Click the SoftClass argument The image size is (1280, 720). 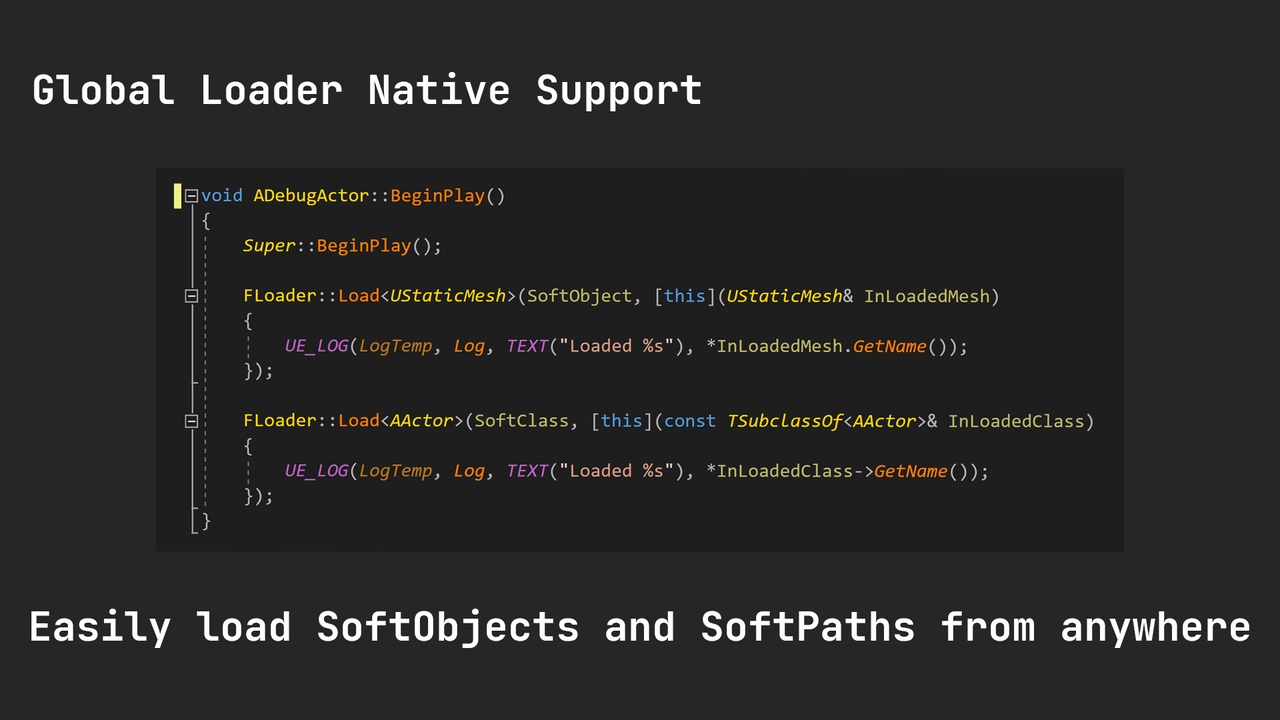[521, 421]
